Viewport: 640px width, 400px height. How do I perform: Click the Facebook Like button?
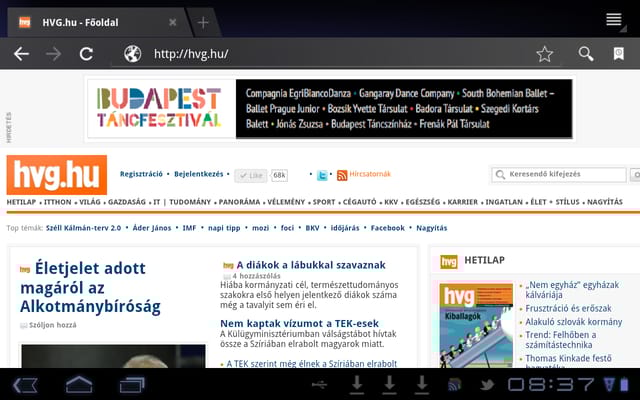coord(251,176)
